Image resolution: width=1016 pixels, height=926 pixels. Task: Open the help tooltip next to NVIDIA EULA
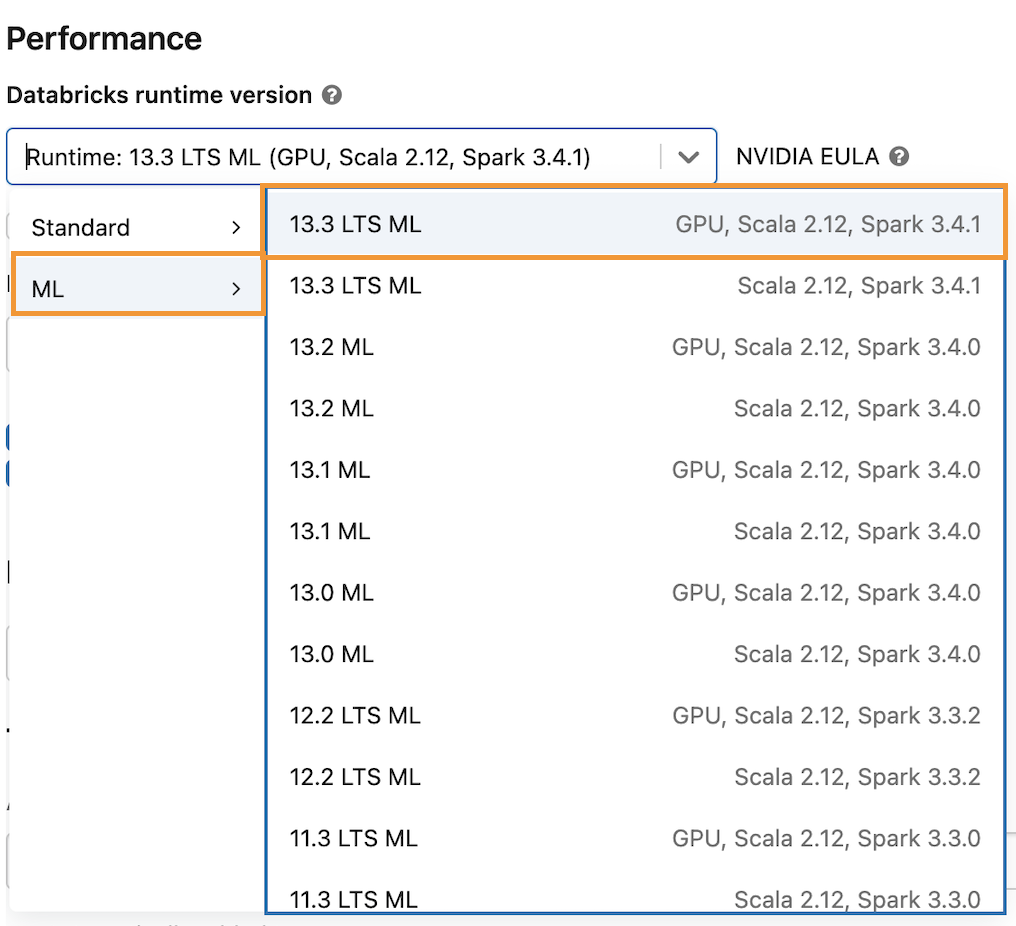[899, 156]
